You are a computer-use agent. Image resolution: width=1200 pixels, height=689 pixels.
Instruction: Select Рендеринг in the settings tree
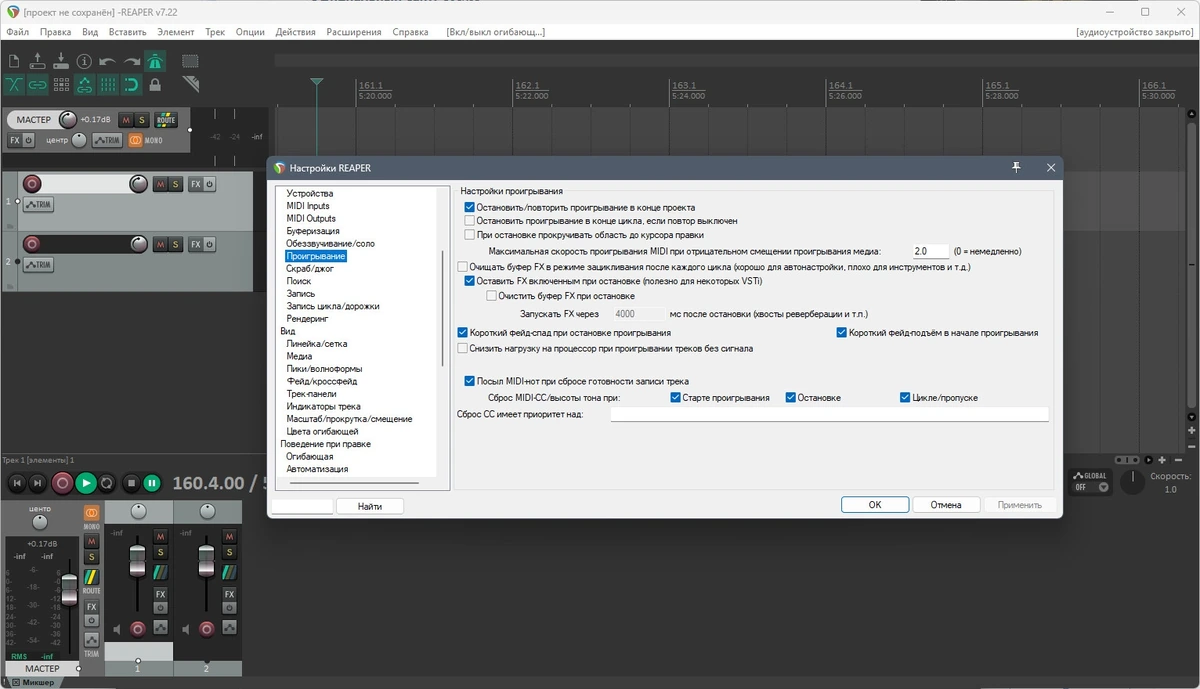coord(307,319)
